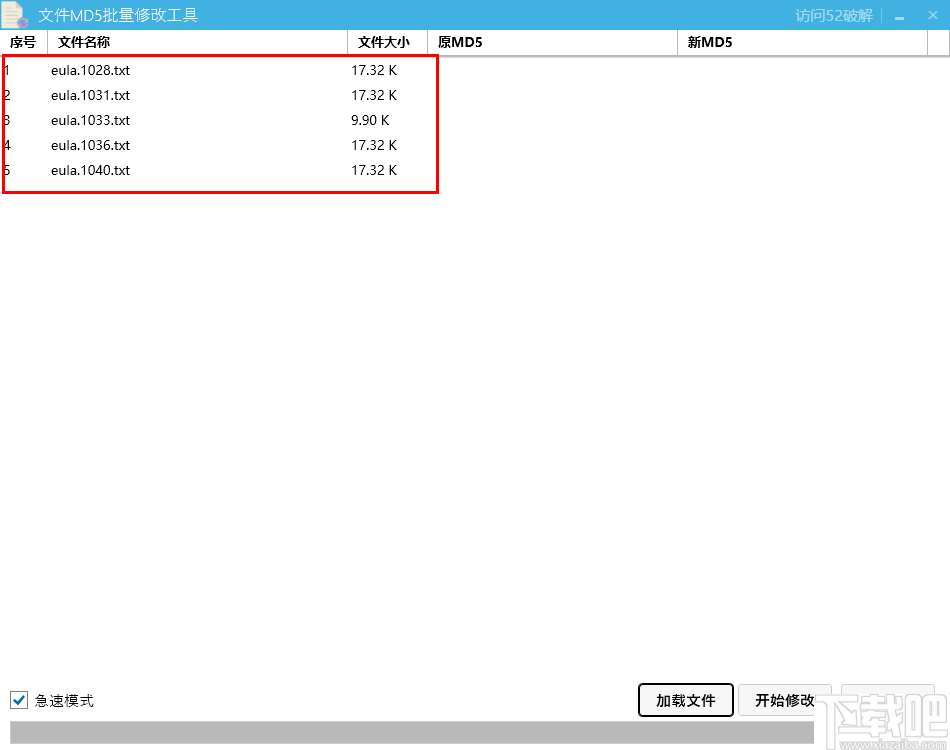Click the app document icon in title bar
Image resolution: width=950 pixels, height=750 pixels.
[x=15, y=15]
